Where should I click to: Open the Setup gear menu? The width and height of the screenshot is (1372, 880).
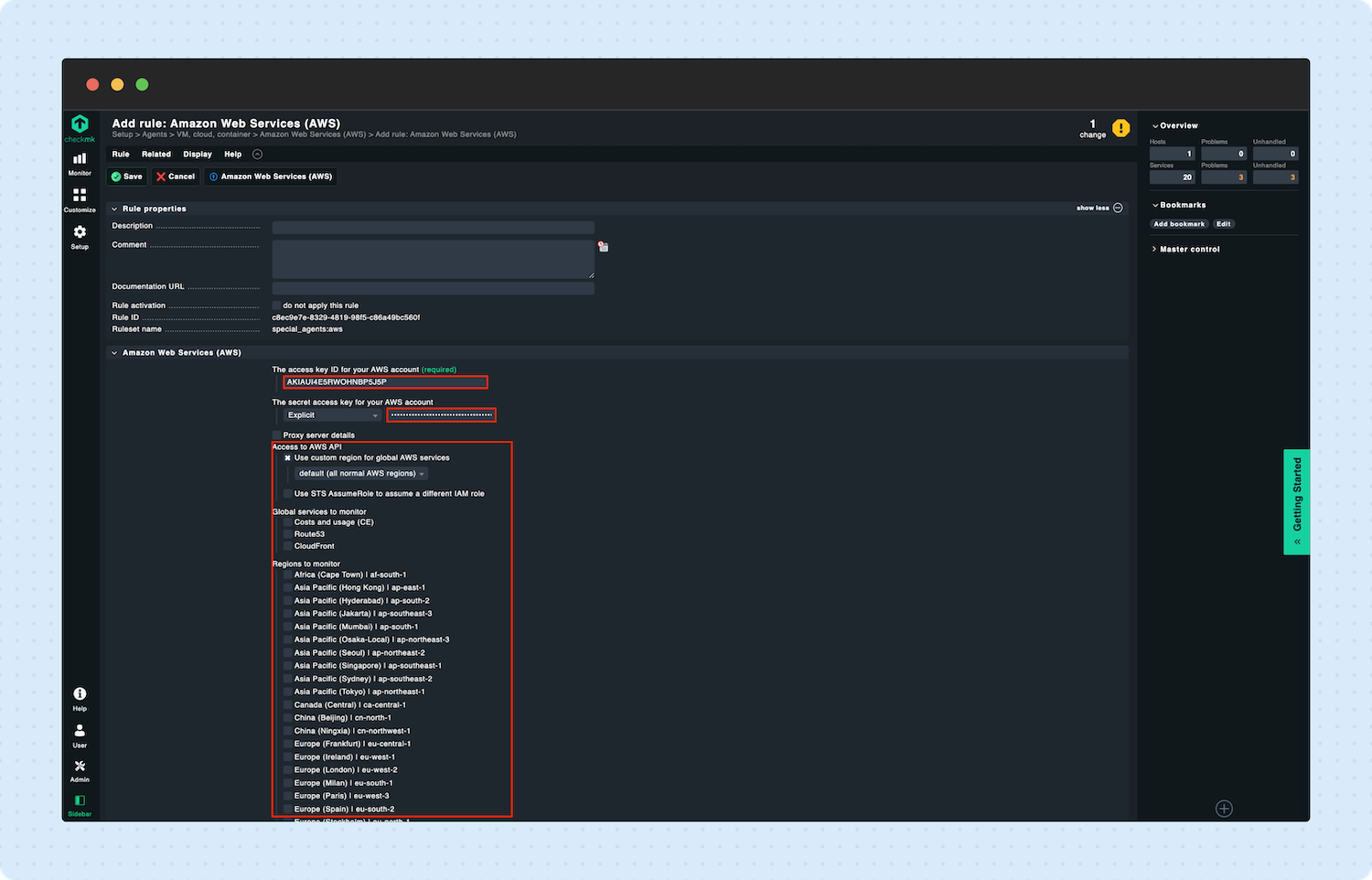pyautogui.click(x=80, y=237)
